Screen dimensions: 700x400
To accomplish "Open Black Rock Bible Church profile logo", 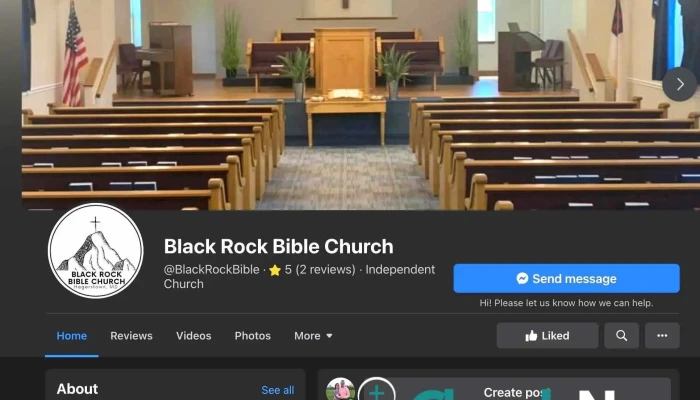I will 96,251.
